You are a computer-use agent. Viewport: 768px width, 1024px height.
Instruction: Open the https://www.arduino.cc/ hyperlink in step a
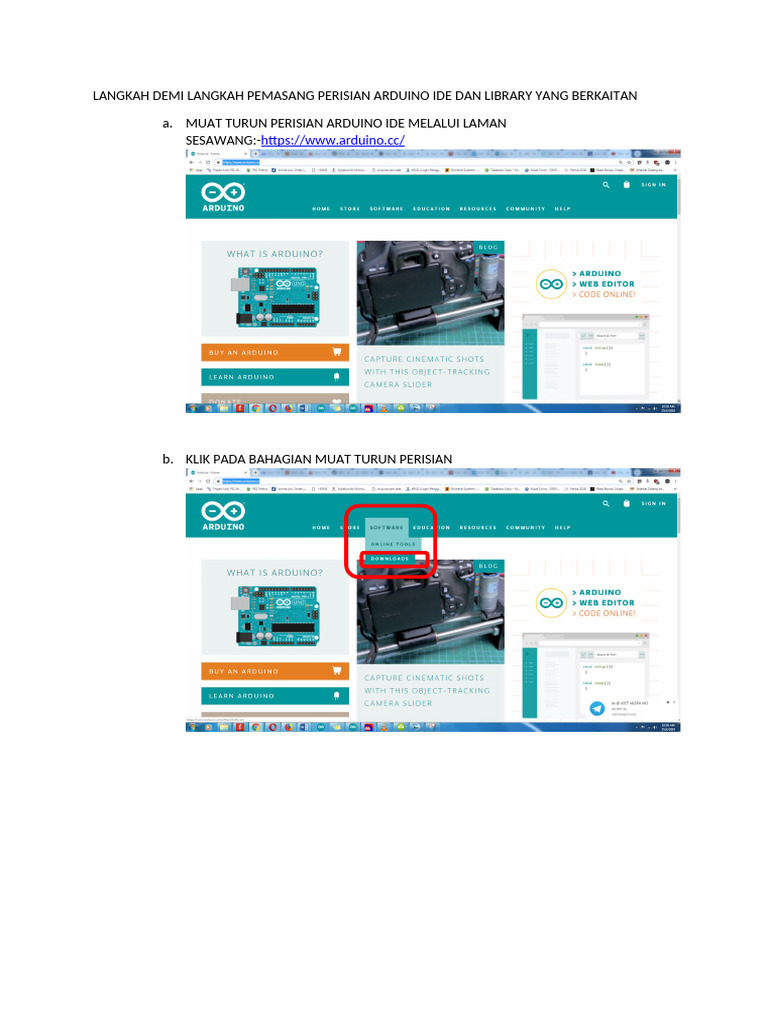coord(332,140)
